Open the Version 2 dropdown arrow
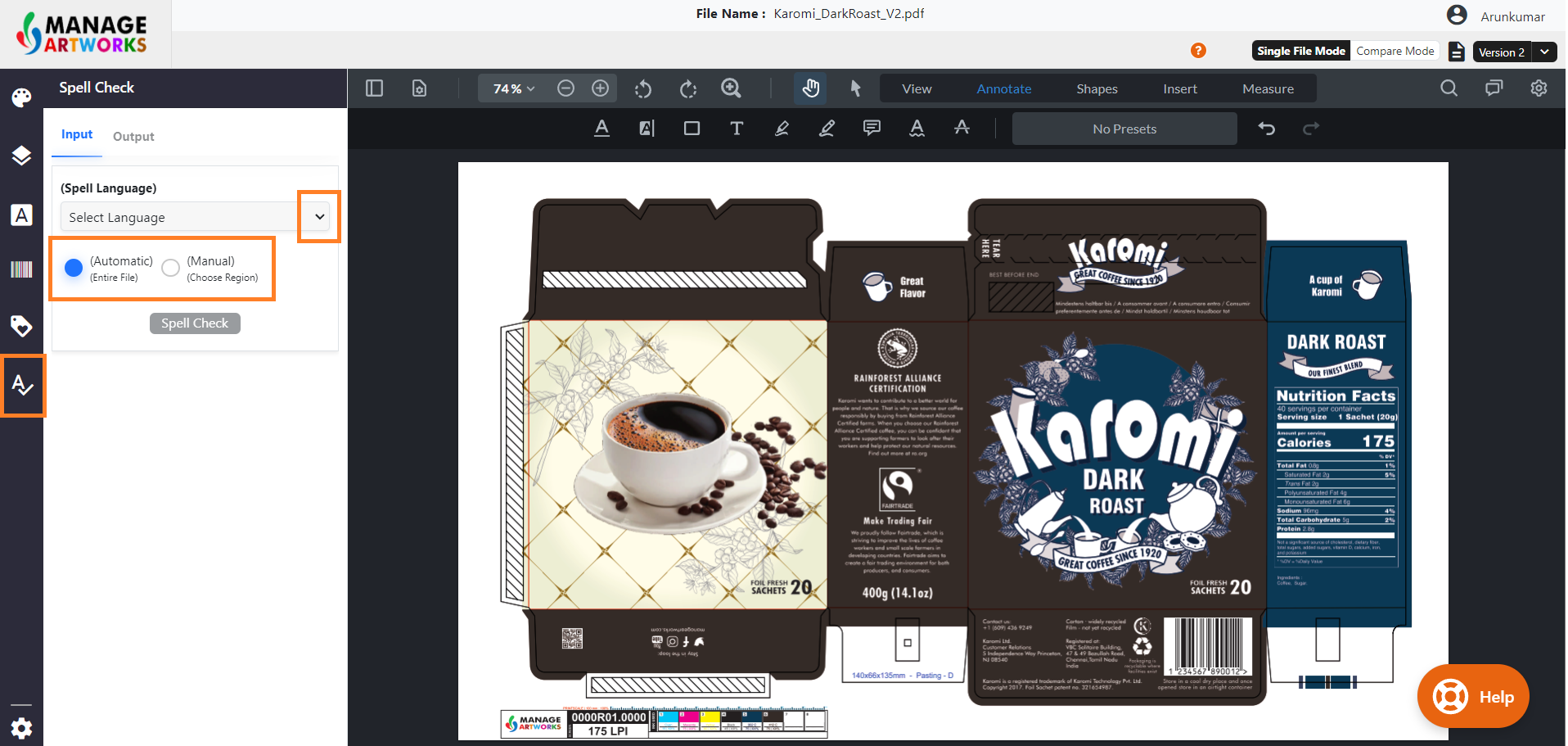 (1544, 52)
